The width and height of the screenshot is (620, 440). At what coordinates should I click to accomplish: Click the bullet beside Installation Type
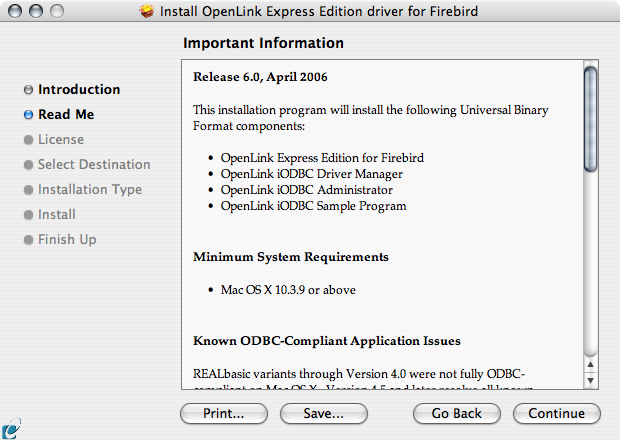coord(28,190)
